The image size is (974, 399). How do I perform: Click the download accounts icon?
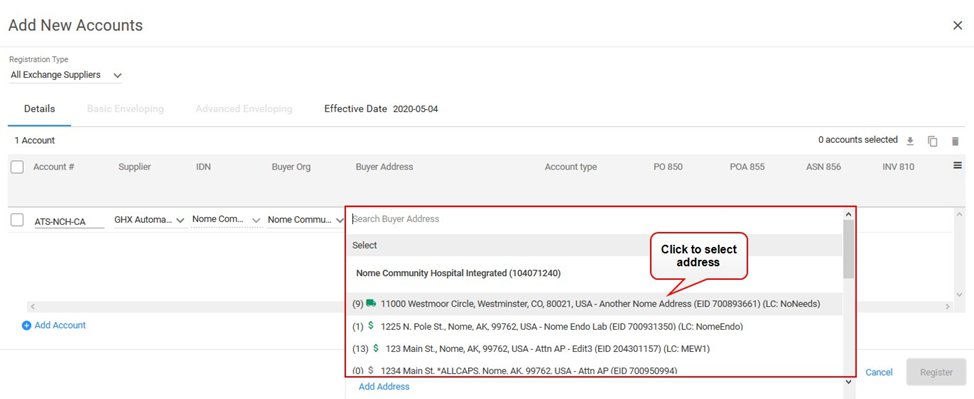point(910,141)
